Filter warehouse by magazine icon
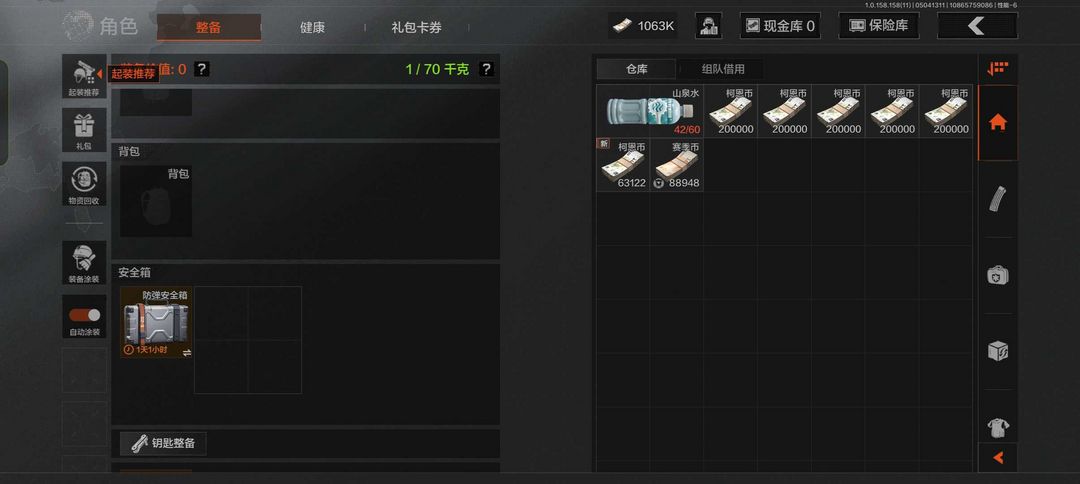 click(x=997, y=199)
